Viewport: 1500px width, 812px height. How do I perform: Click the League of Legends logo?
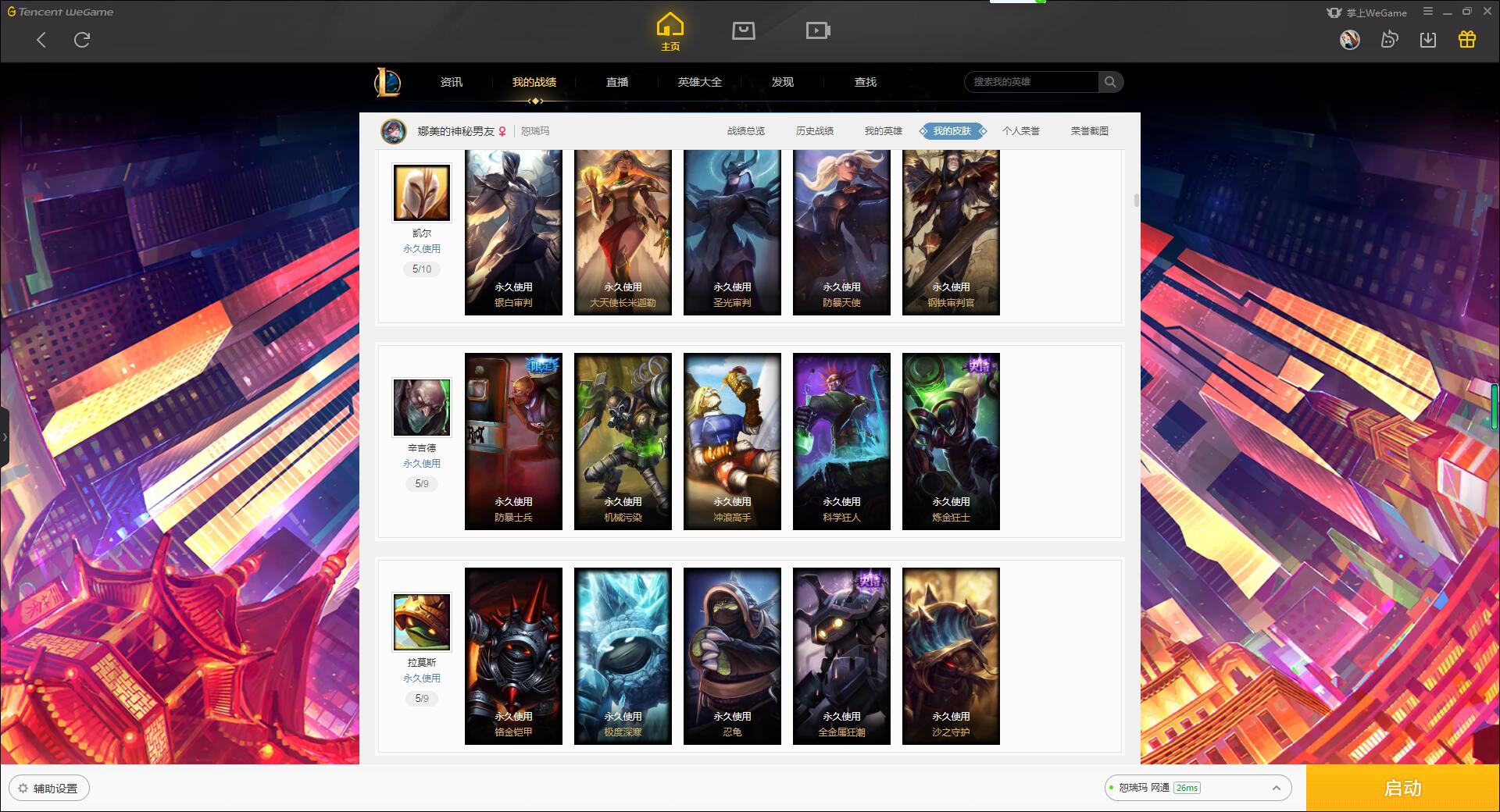[387, 82]
